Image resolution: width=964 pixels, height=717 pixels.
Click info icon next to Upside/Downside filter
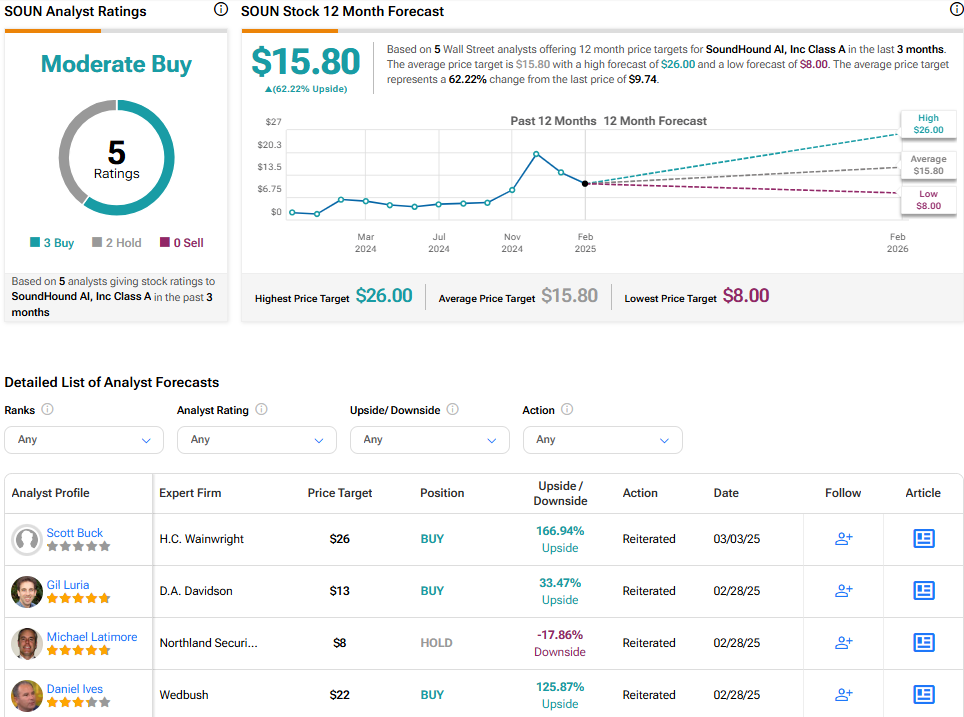[452, 409]
